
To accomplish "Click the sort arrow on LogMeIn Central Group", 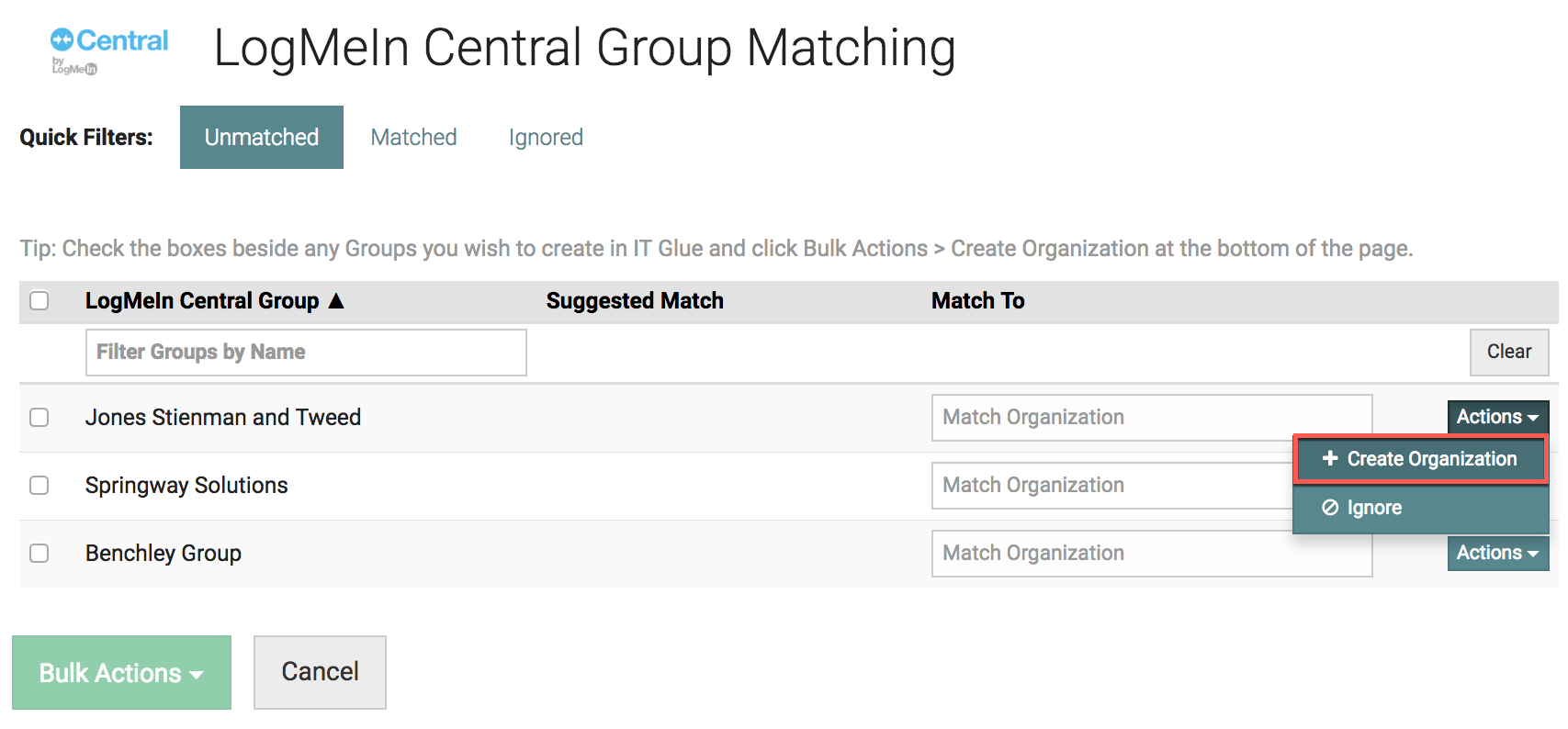I will [x=337, y=300].
